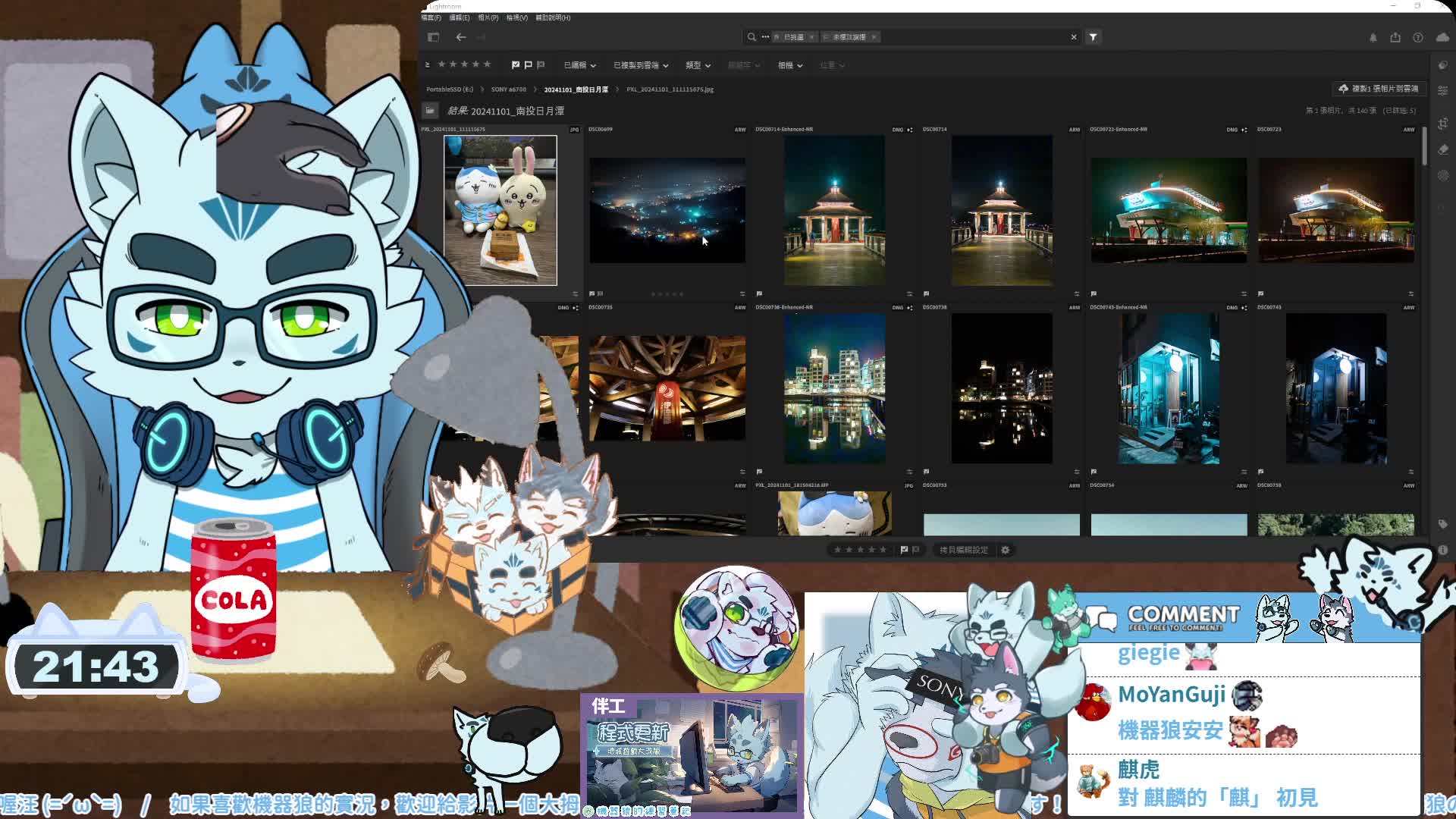This screenshot has height=819, width=1456.
Task: Click the share/export icon
Action: click(1395, 37)
